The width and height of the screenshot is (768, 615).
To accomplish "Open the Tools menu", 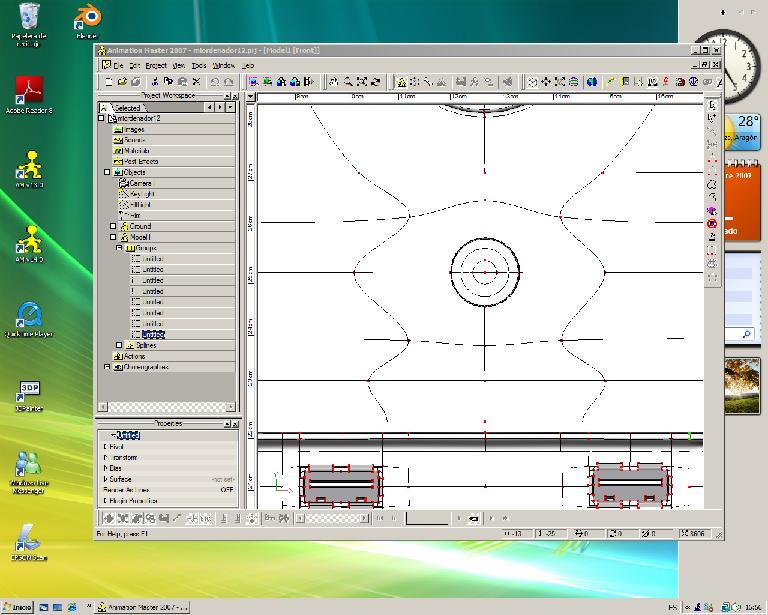I will (x=199, y=65).
